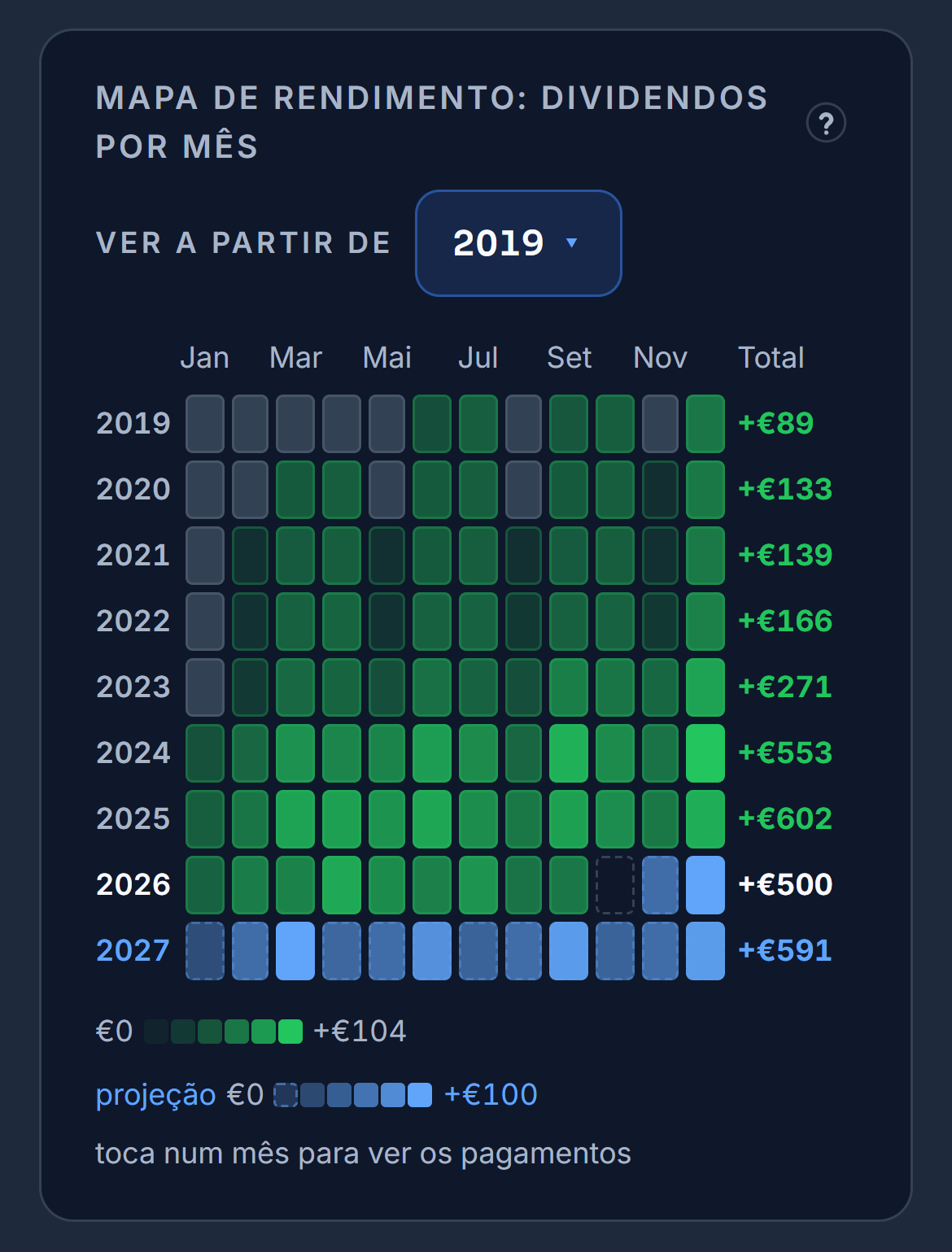Open the 2019 starting year dropdown
The width and height of the screenshot is (952, 1252).
point(518,243)
